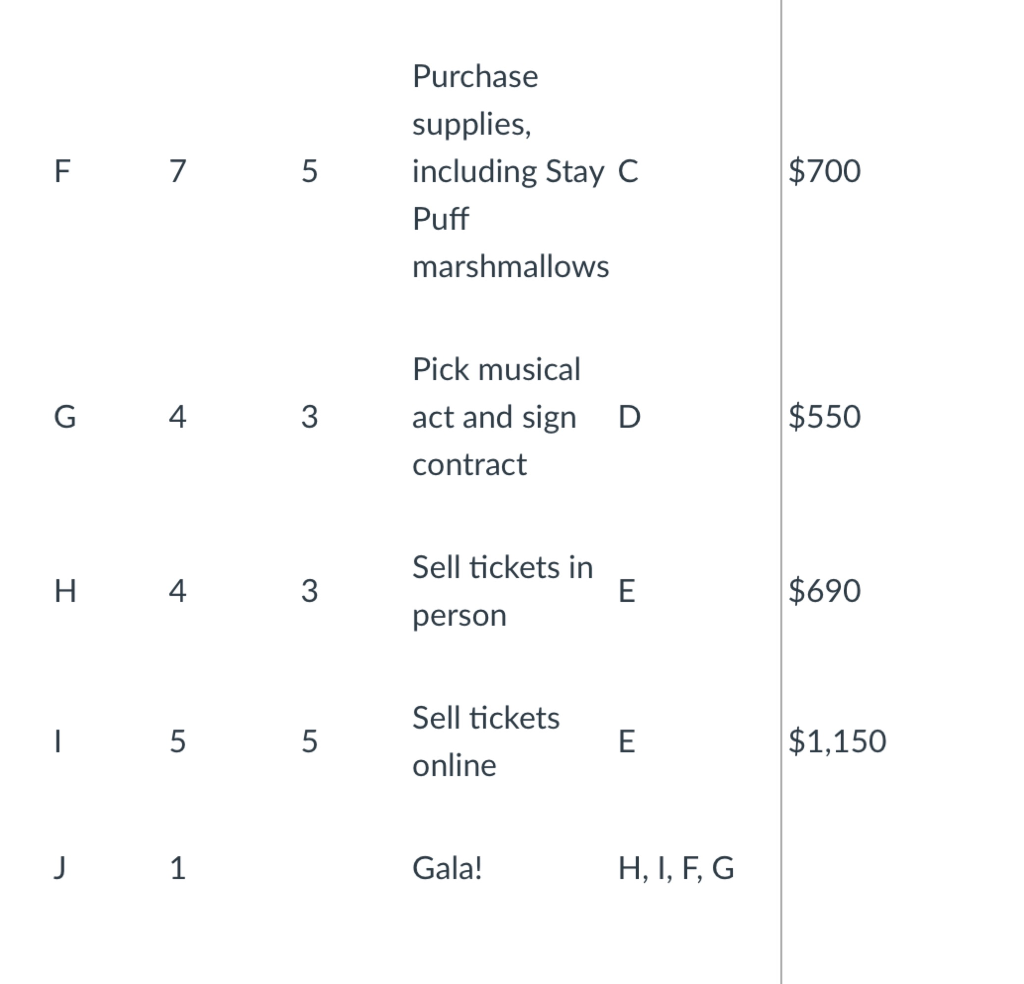Click the Gala! activity description
The height and width of the screenshot is (984, 1024).
point(447,869)
